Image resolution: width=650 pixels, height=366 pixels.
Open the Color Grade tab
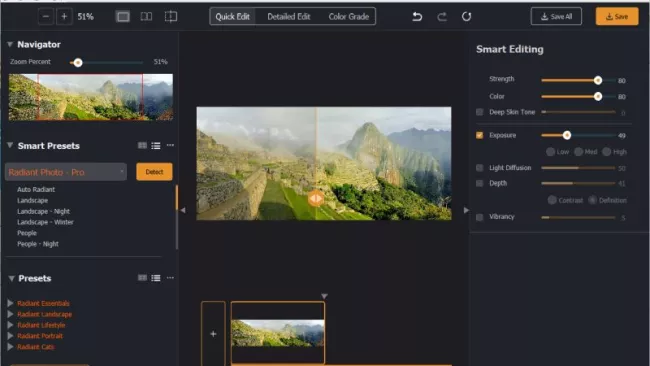click(x=349, y=17)
